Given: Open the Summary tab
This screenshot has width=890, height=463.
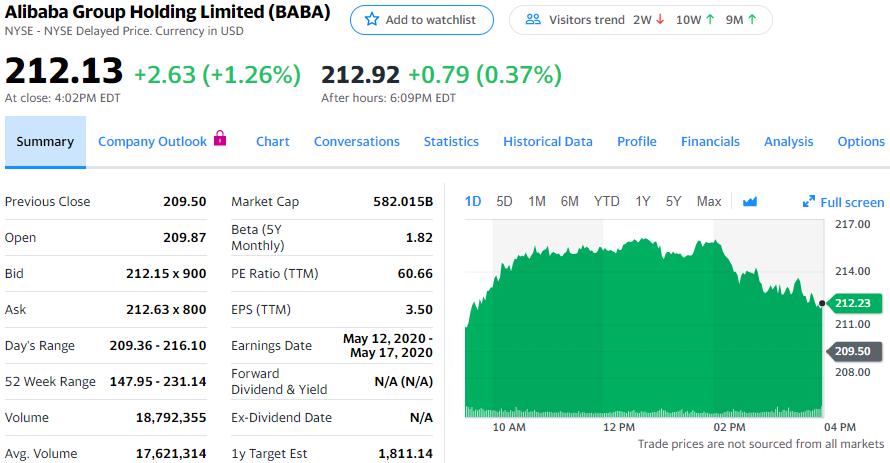Looking at the screenshot, I should point(45,142).
